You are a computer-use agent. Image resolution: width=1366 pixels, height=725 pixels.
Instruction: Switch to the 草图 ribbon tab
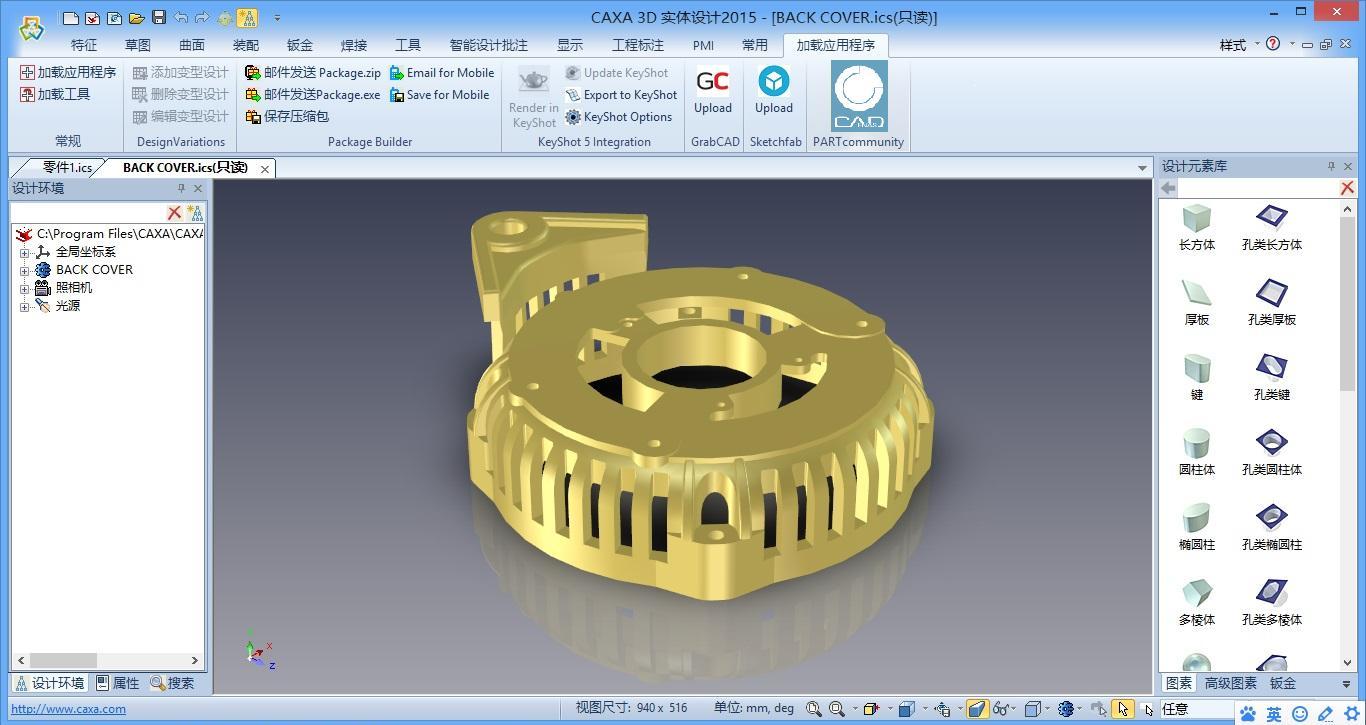[138, 45]
